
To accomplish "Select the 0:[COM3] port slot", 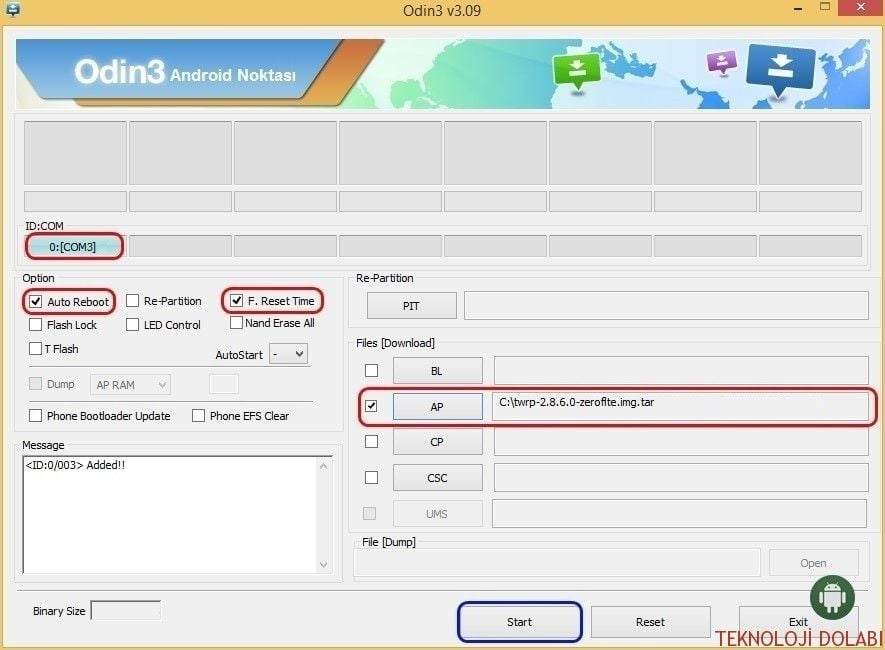I will click(x=73, y=247).
